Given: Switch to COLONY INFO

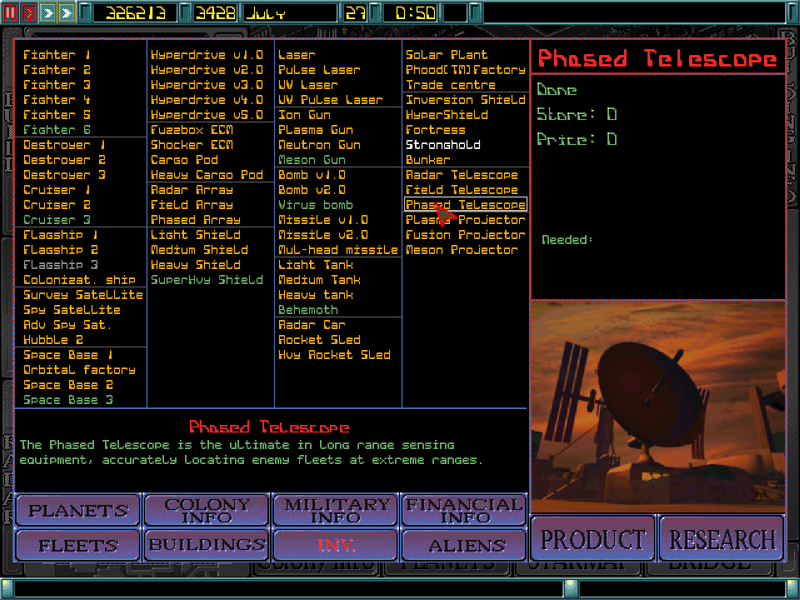Looking at the screenshot, I should coord(206,511).
